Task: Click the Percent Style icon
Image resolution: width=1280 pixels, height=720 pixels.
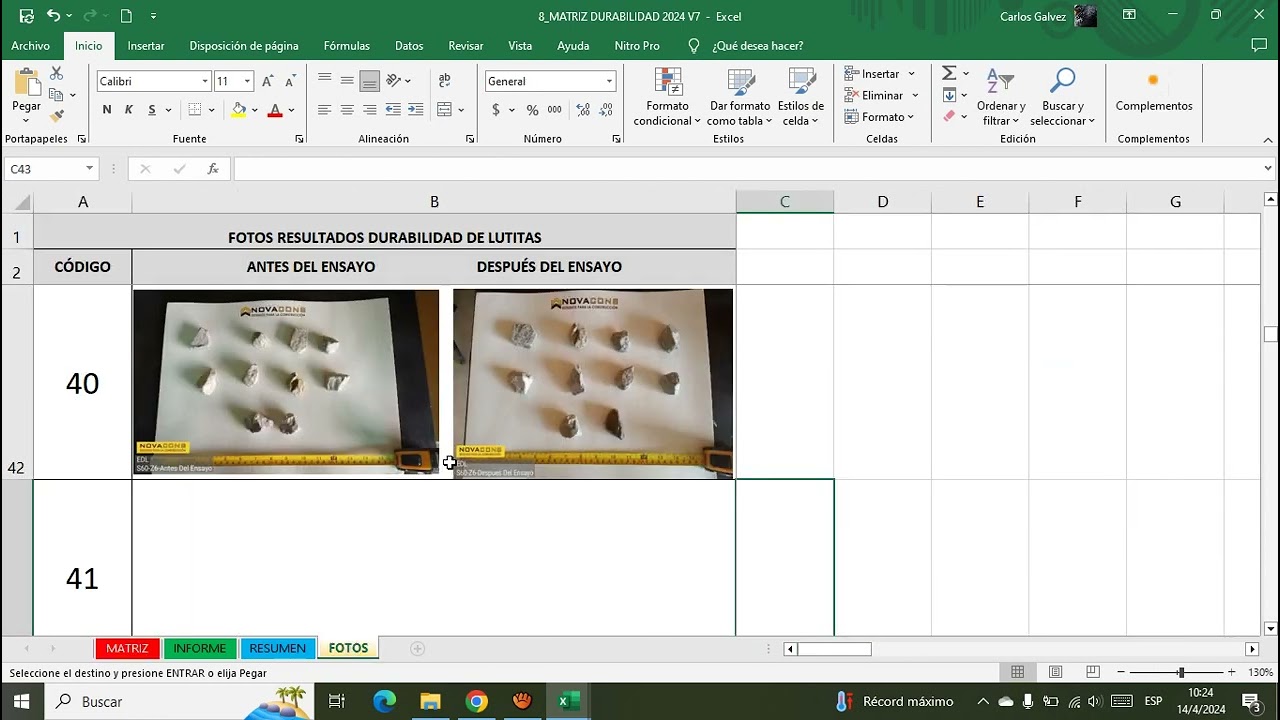Action: click(532, 110)
